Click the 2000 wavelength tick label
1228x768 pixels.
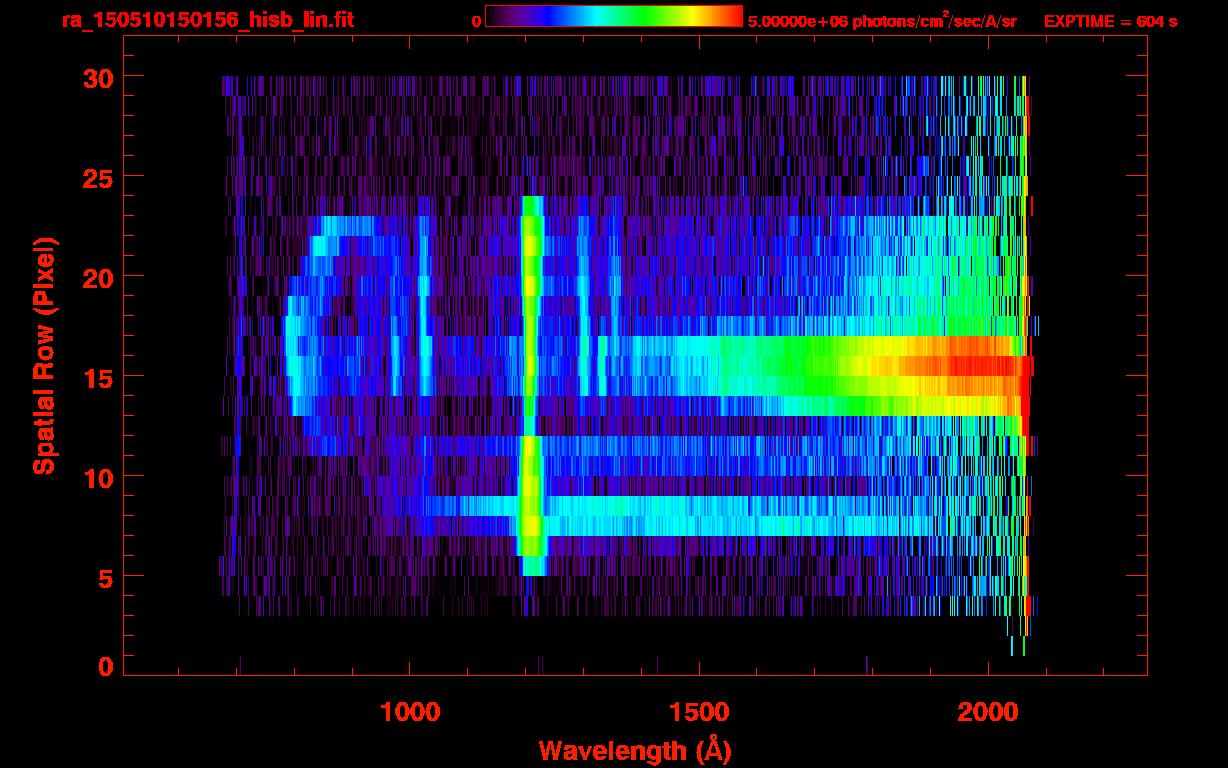pyautogui.click(x=988, y=712)
